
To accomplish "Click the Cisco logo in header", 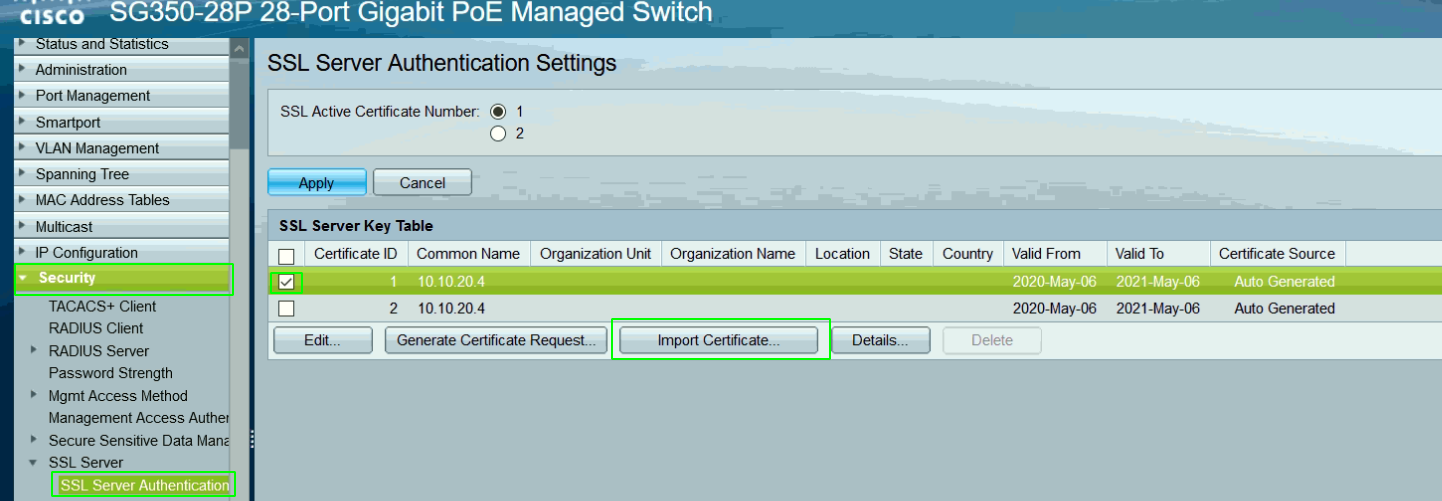I will [x=50, y=14].
